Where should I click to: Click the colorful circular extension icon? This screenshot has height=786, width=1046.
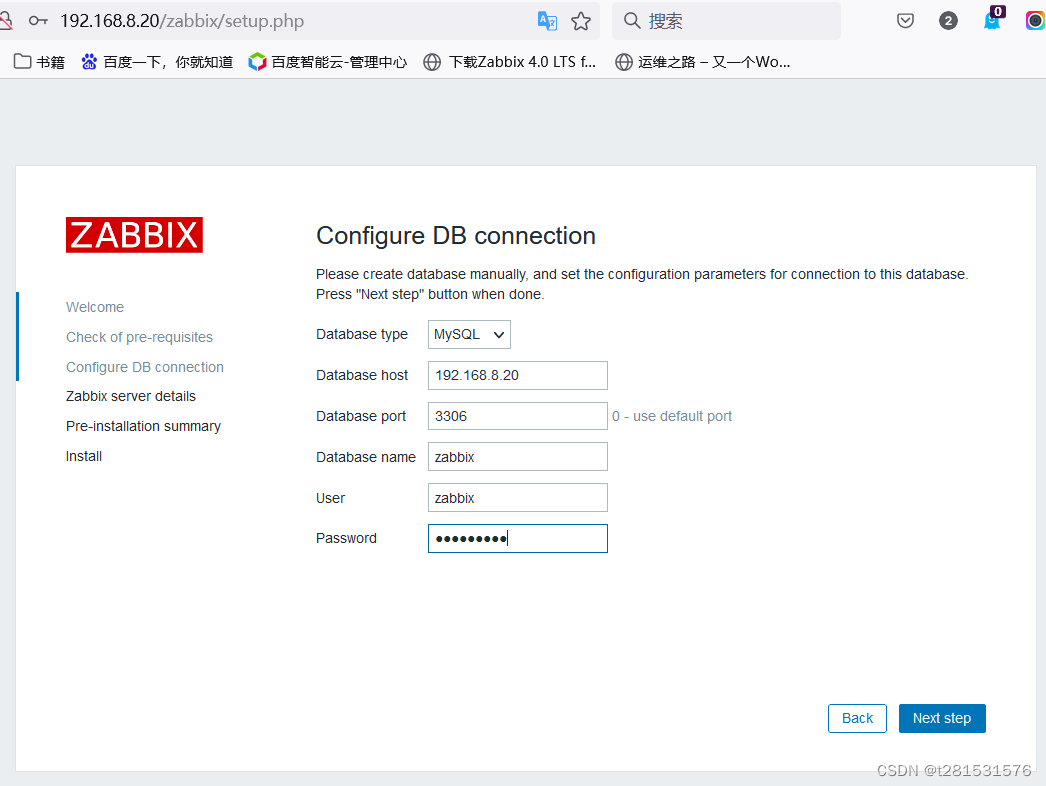1035,21
